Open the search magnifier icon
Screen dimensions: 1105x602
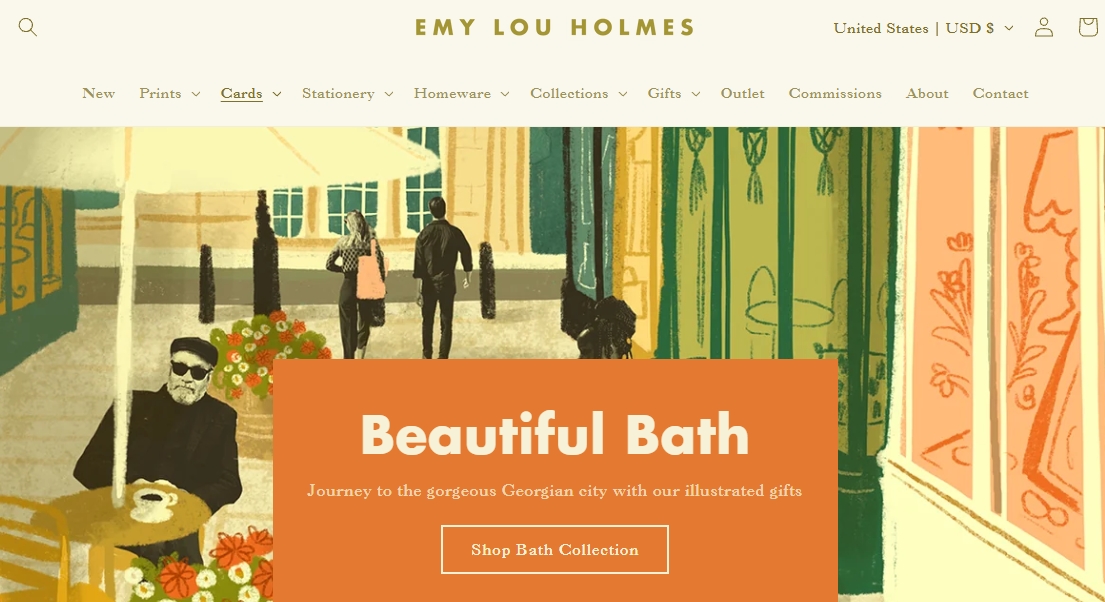click(27, 27)
